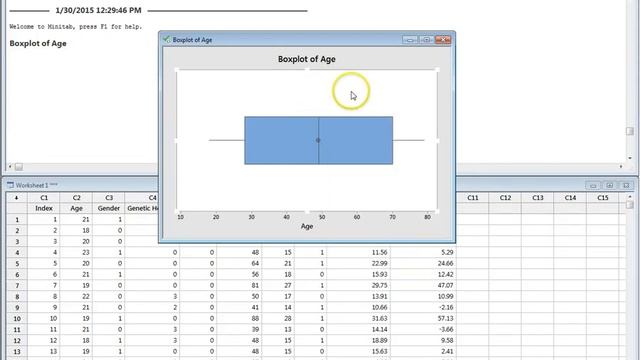The height and width of the screenshot is (360, 640).
Task: Click the 'Genetic H' column name cell
Action: 142,208
